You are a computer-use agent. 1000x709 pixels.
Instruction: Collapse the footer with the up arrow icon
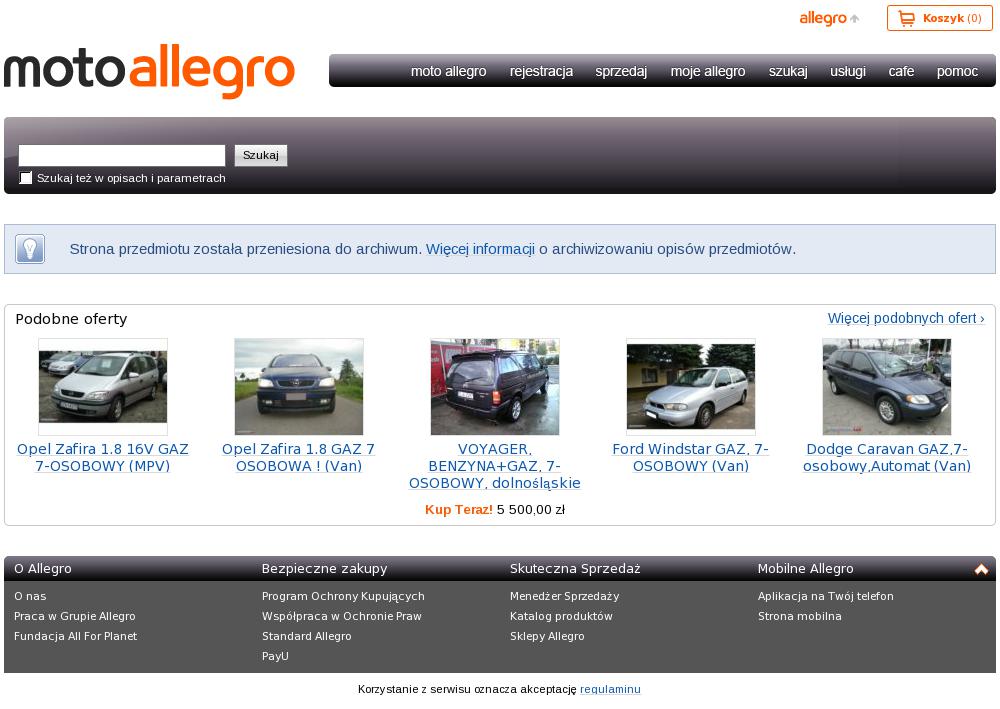(x=982, y=569)
